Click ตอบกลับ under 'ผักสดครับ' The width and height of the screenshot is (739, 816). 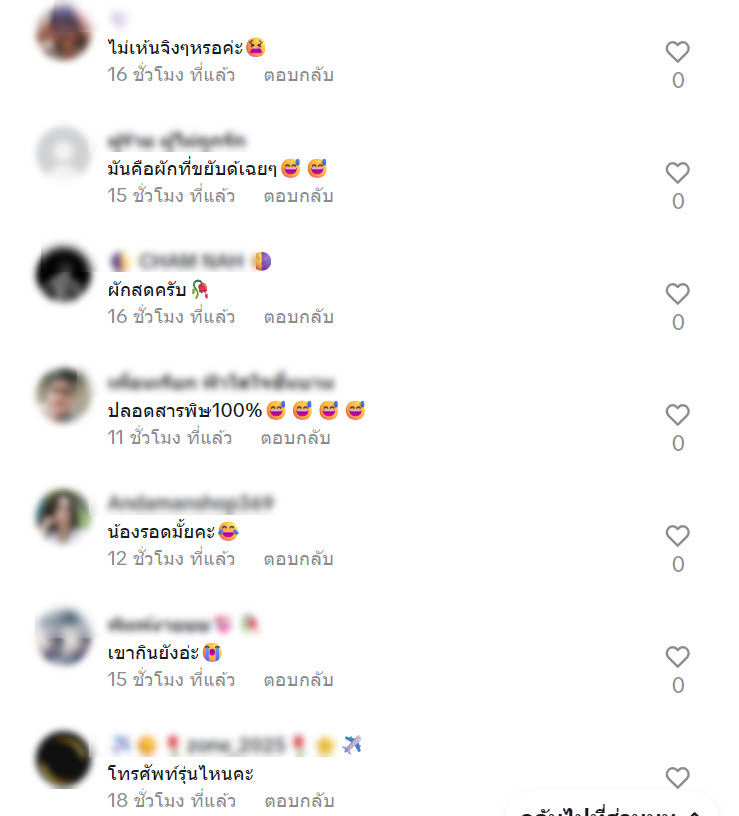298,317
